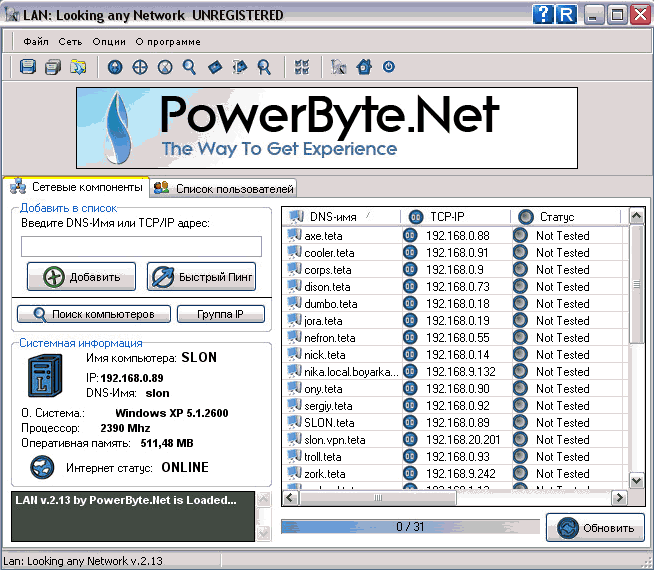
Task: Select the dumbo.teta entry
Action: [331, 304]
